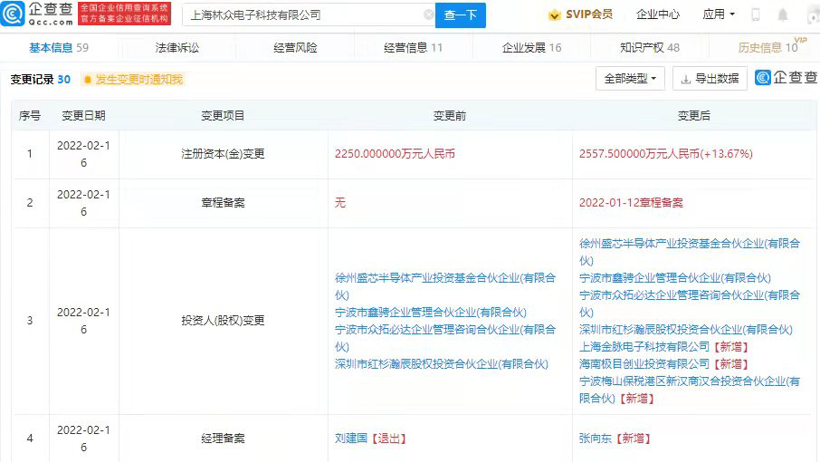This screenshot has height=462, width=820.
Task: Switch to the 法律诉讼 tab
Action: (x=177, y=48)
